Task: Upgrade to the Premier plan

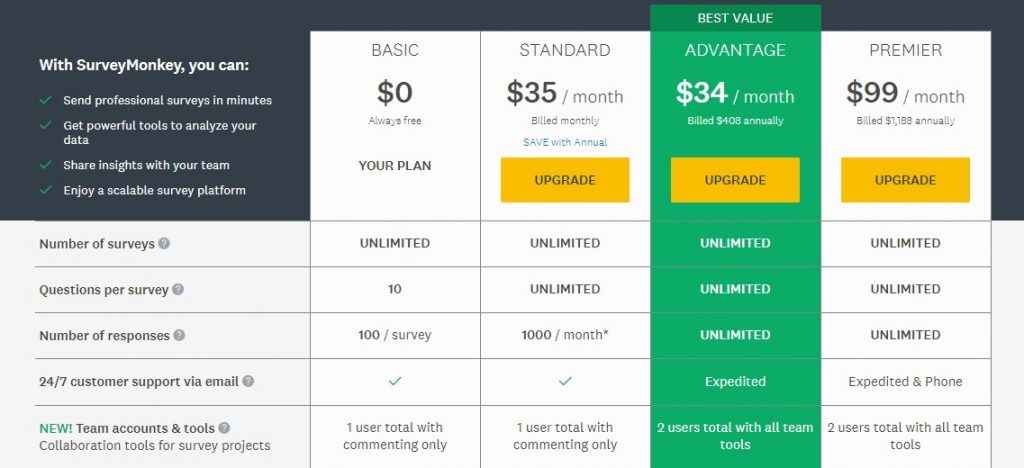Action: click(x=905, y=180)
